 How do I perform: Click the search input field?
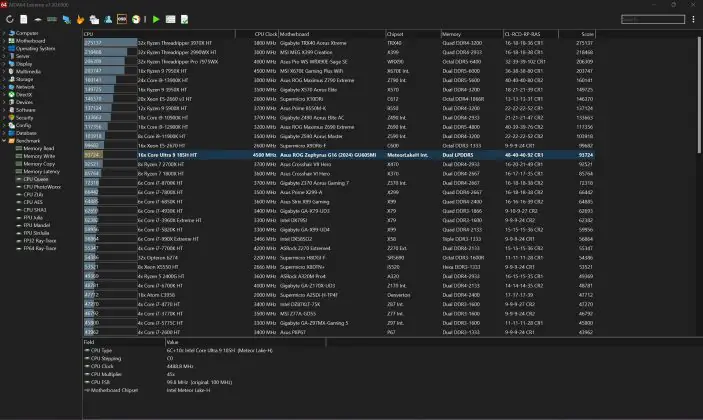tap(653, 19)
